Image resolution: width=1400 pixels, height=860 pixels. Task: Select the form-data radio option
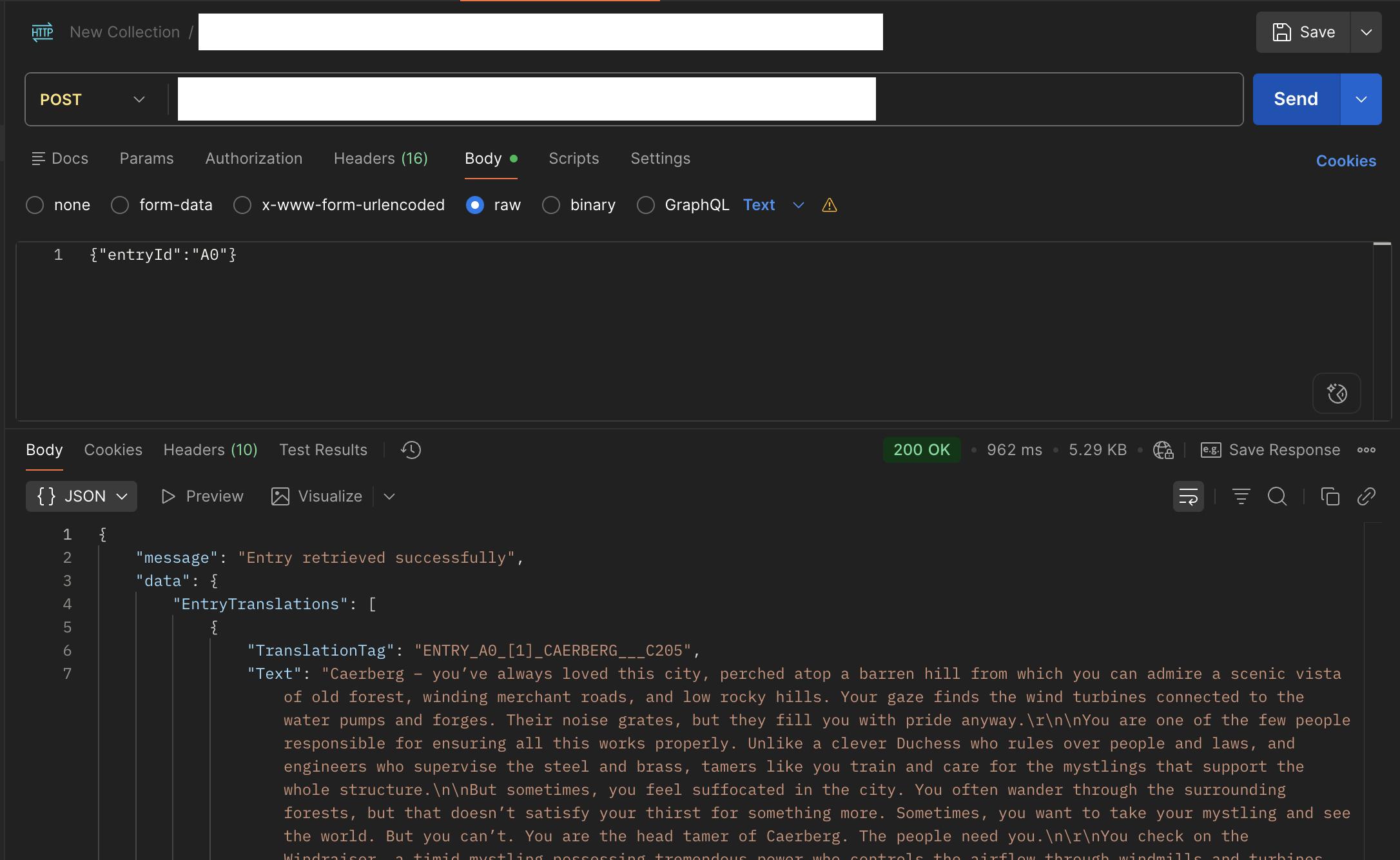[120, 205]
